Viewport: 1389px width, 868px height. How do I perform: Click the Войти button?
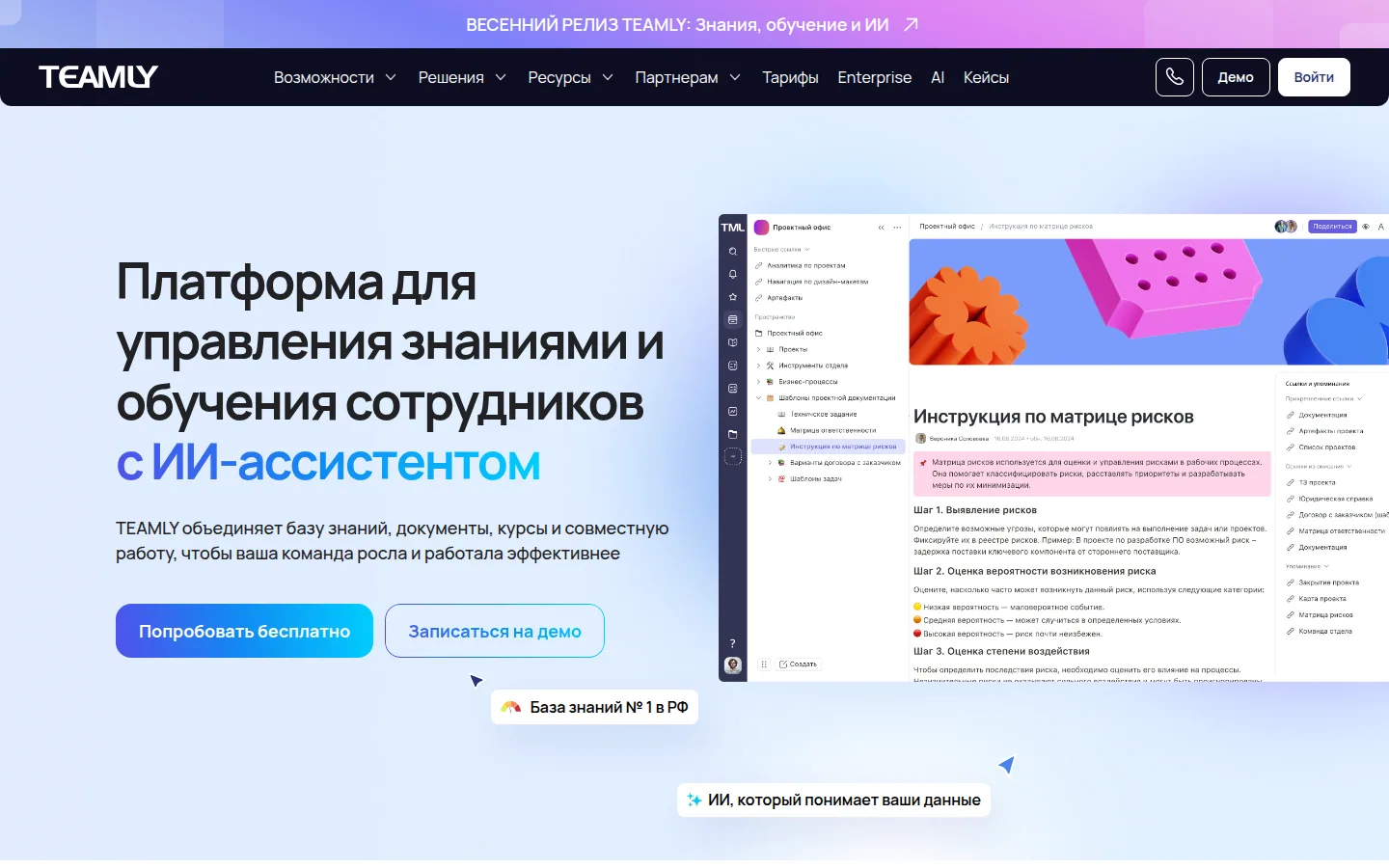coord(1314,77)
